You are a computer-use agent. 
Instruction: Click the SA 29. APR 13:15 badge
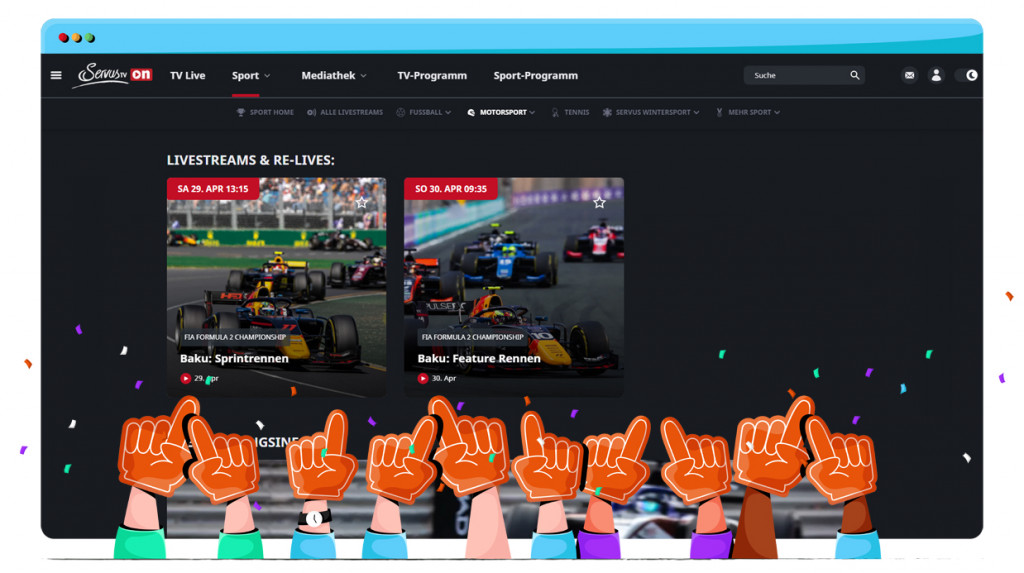[x=213, y=189]
